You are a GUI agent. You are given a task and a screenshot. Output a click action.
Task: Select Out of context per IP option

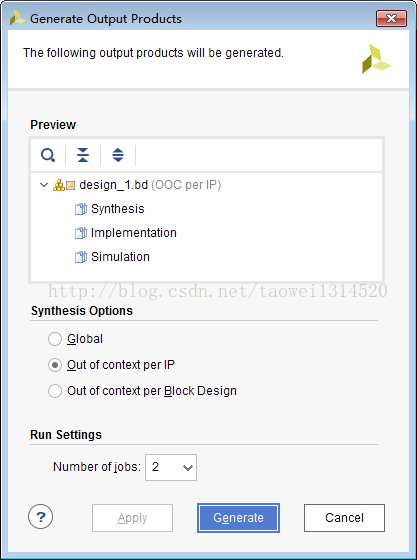pyautogui.click(x=55, y=365)
